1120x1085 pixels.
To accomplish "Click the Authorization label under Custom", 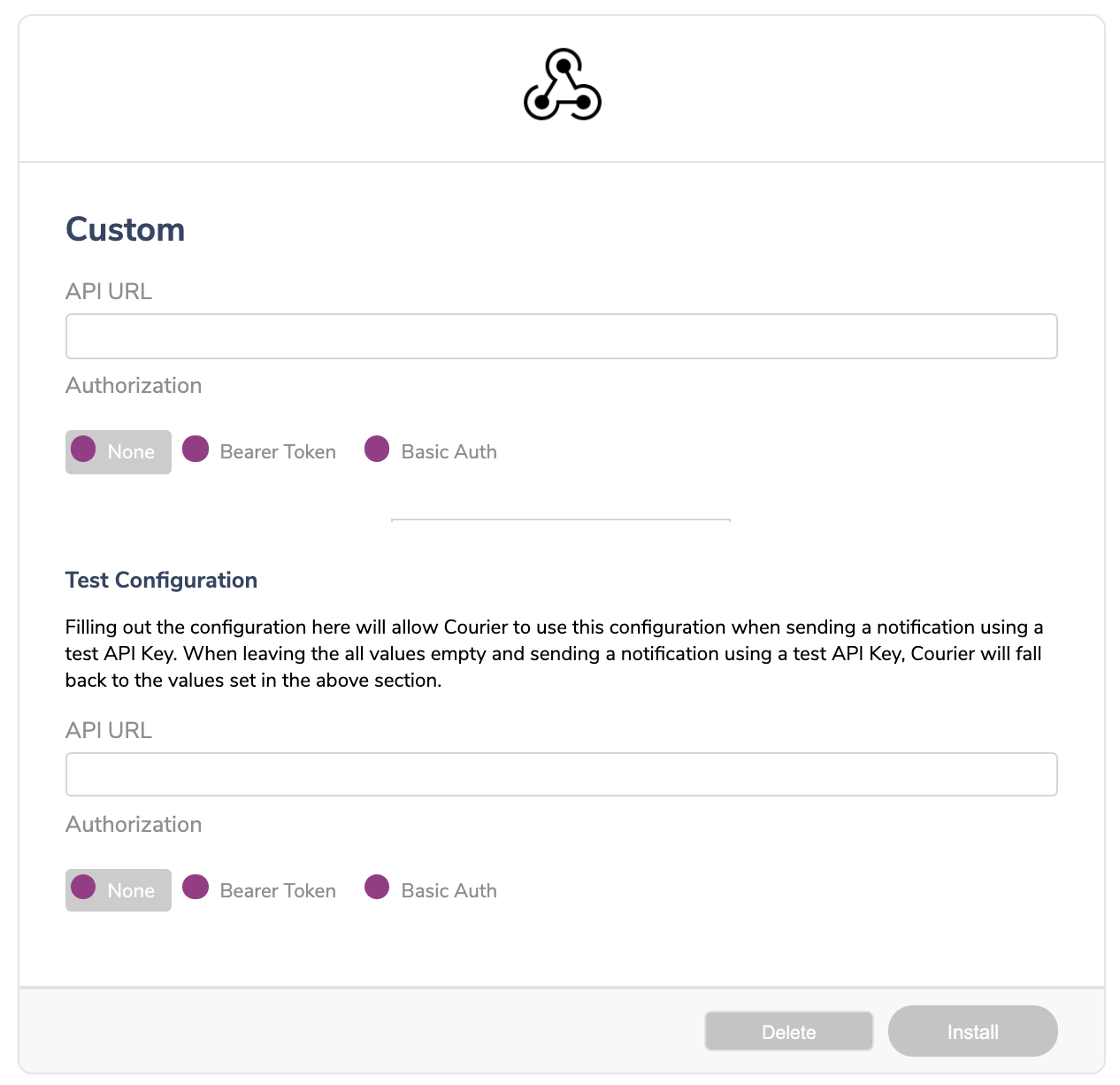I will (134, 386).
